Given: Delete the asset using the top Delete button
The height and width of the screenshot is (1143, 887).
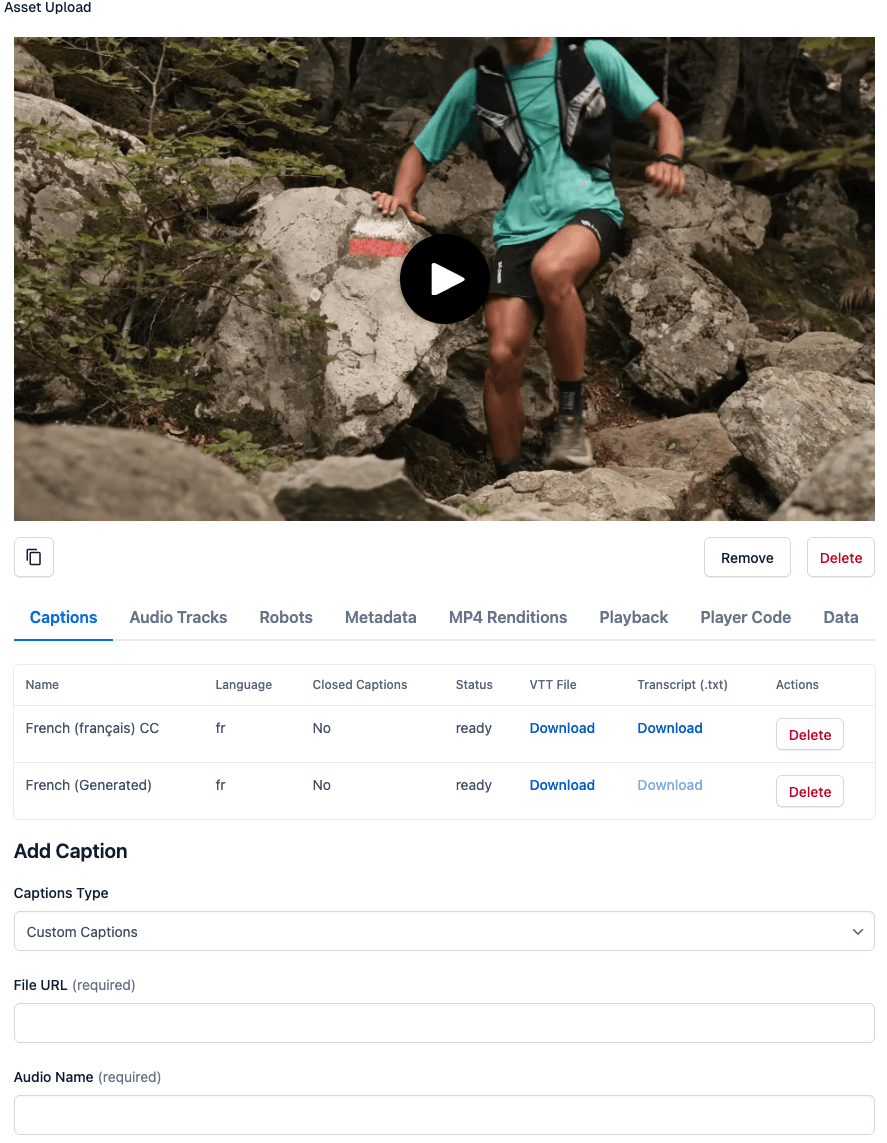Looking at the screenshot, I should coord(840,558).
